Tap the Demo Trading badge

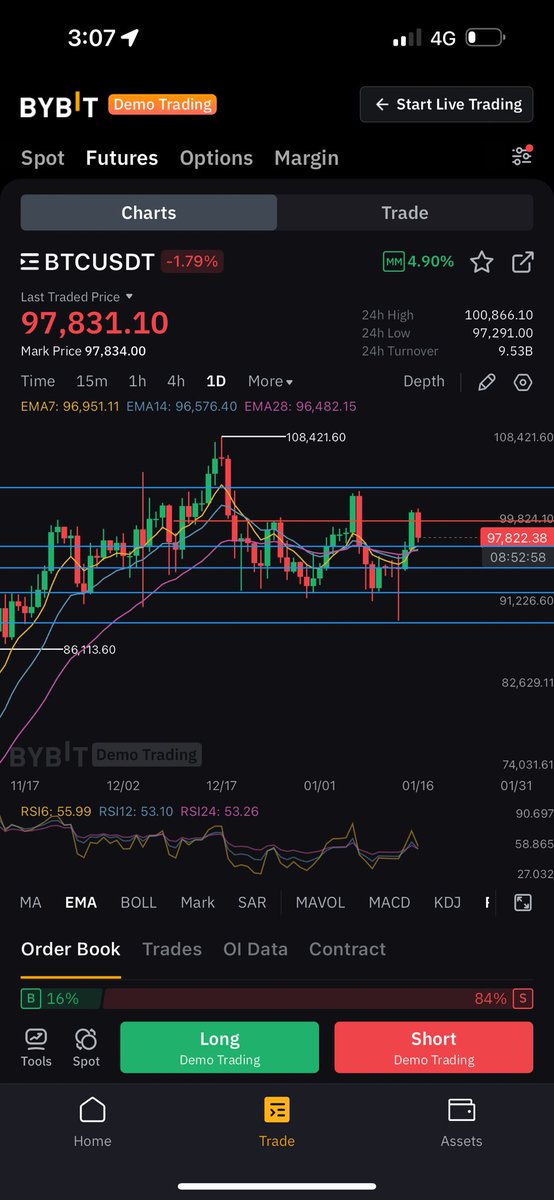[162, 104]
